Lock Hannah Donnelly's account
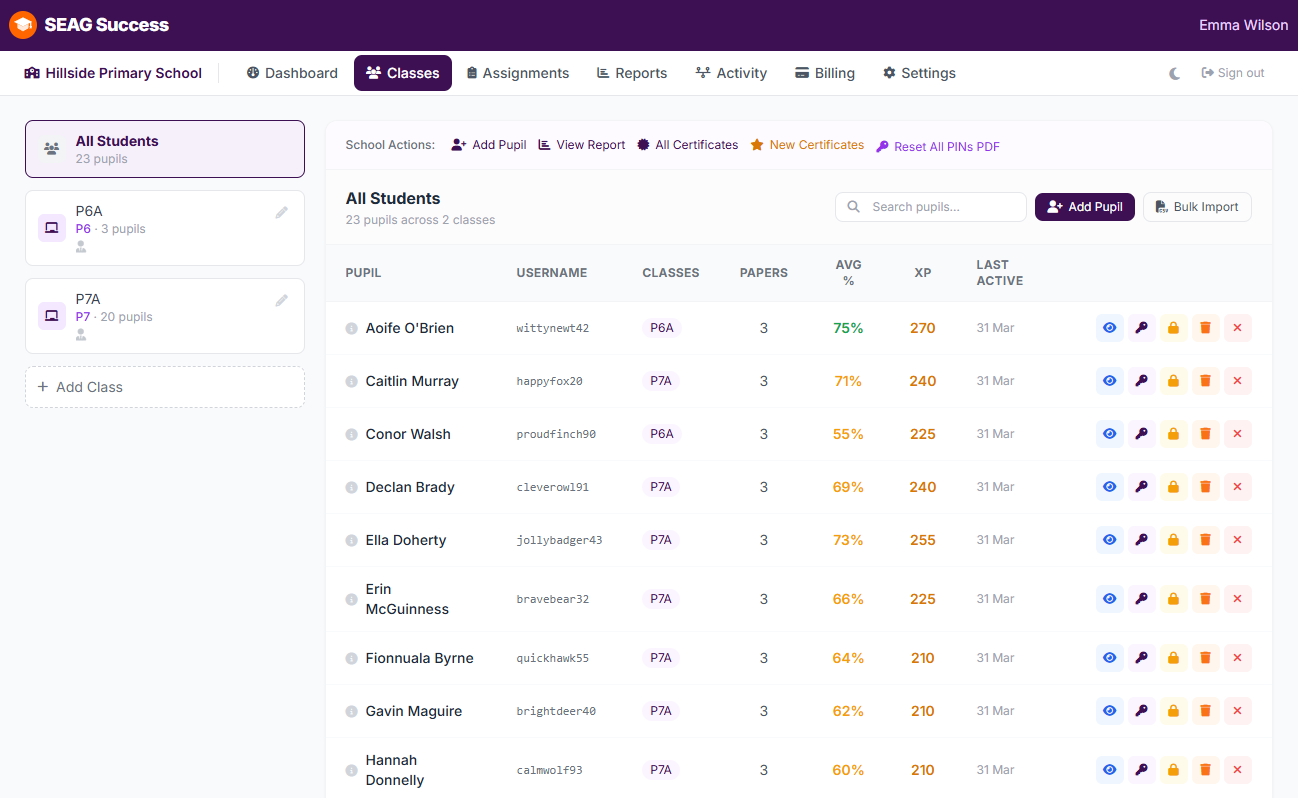The width and height of the screenshot is (1298, 798). point(1174,770)
